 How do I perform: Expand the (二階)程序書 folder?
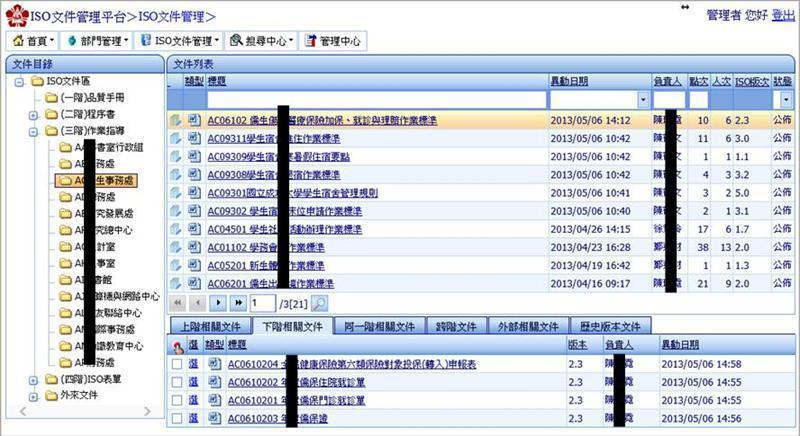click(x=34, y=115)
